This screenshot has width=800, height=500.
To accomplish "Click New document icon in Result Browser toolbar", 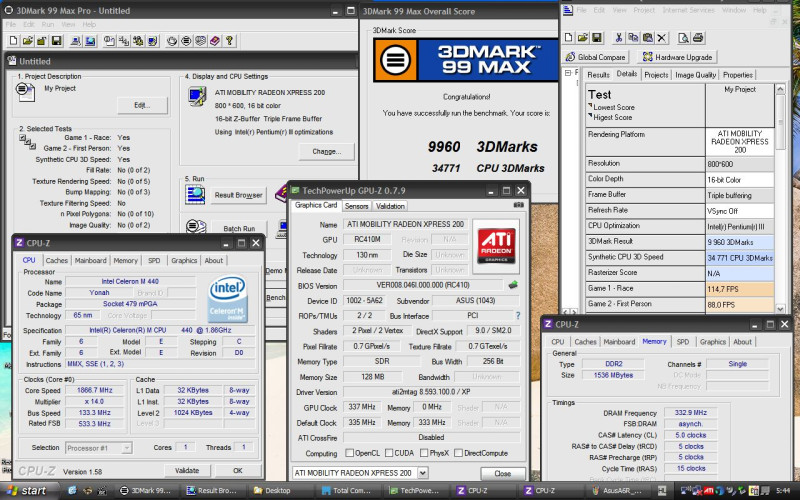I will [x=568, y=37].
